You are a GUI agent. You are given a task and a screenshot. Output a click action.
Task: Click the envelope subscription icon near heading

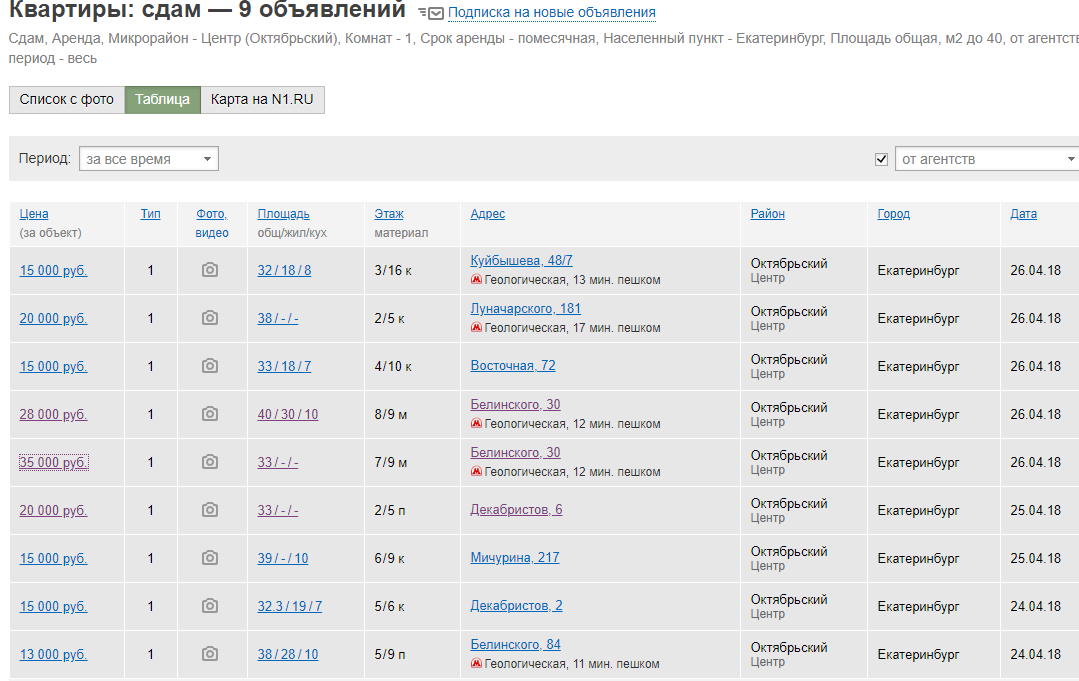tap(431, 13)
